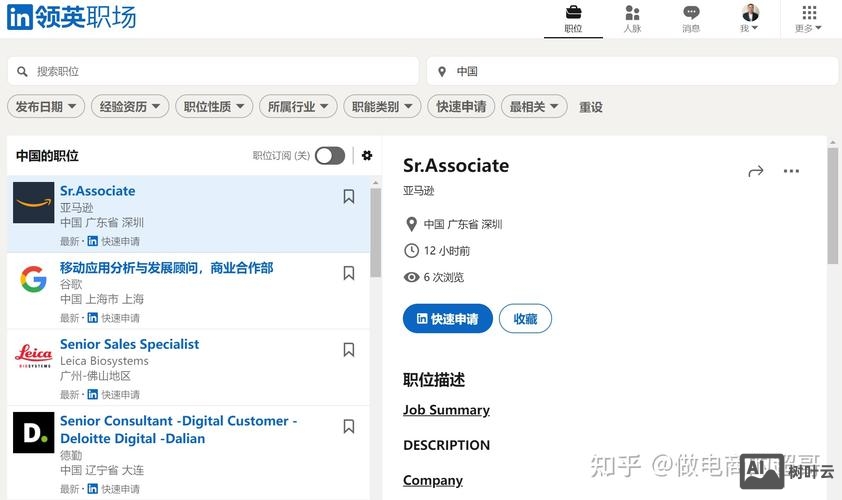Select the 职位描述 section heading
Image resolution: width=842 pixels, height=500 pixels.
pyautogui.click(x=434, y=380)
